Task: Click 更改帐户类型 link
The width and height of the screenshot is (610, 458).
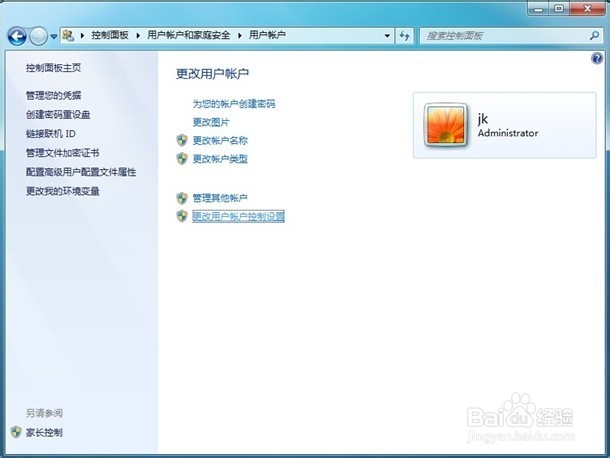Action: pos(220,159)
